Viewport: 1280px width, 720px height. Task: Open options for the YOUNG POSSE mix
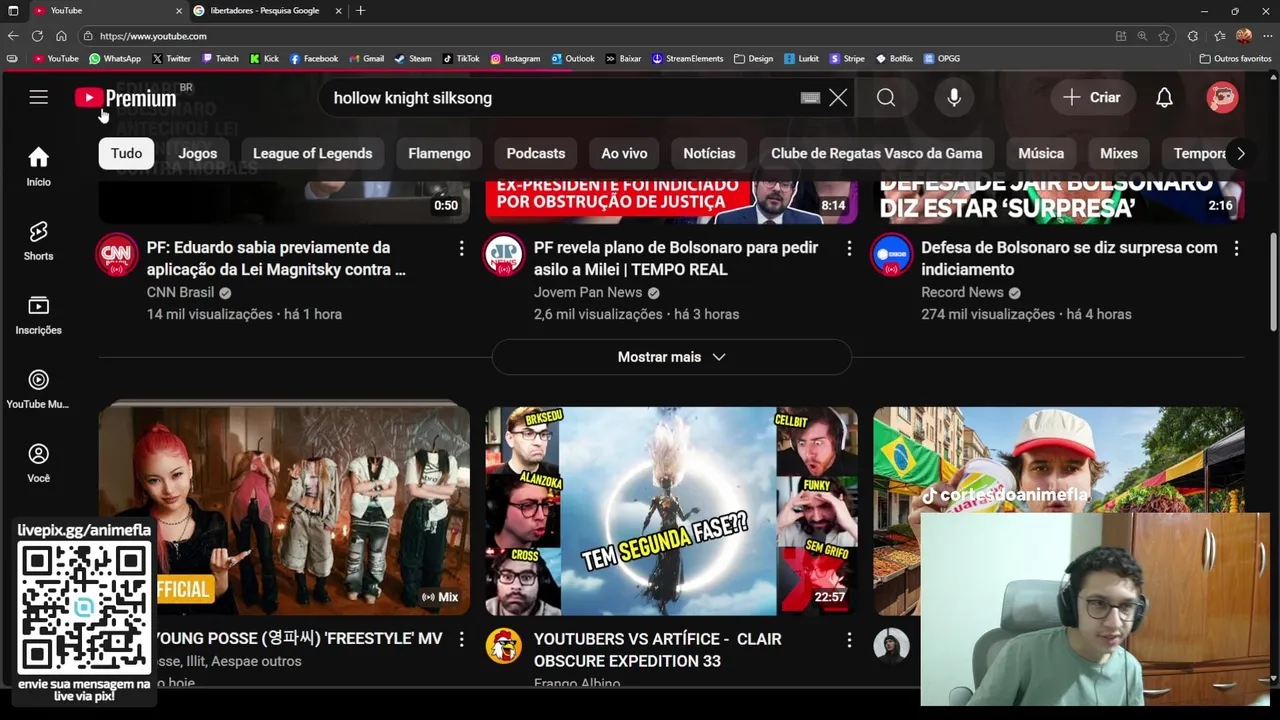[x=461, y=639]
